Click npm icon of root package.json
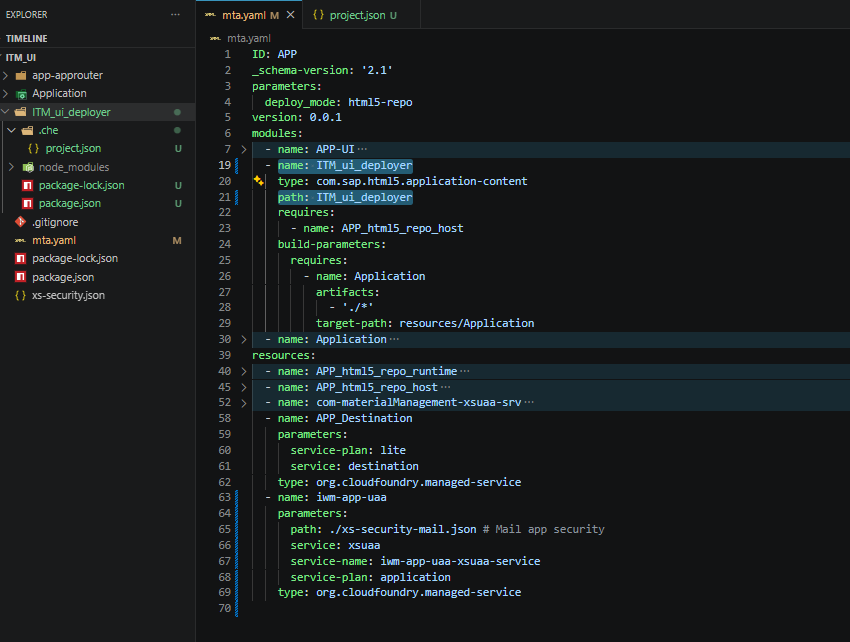Image resolution: width=850 pixels, height=642 pixels. point(21,277)
